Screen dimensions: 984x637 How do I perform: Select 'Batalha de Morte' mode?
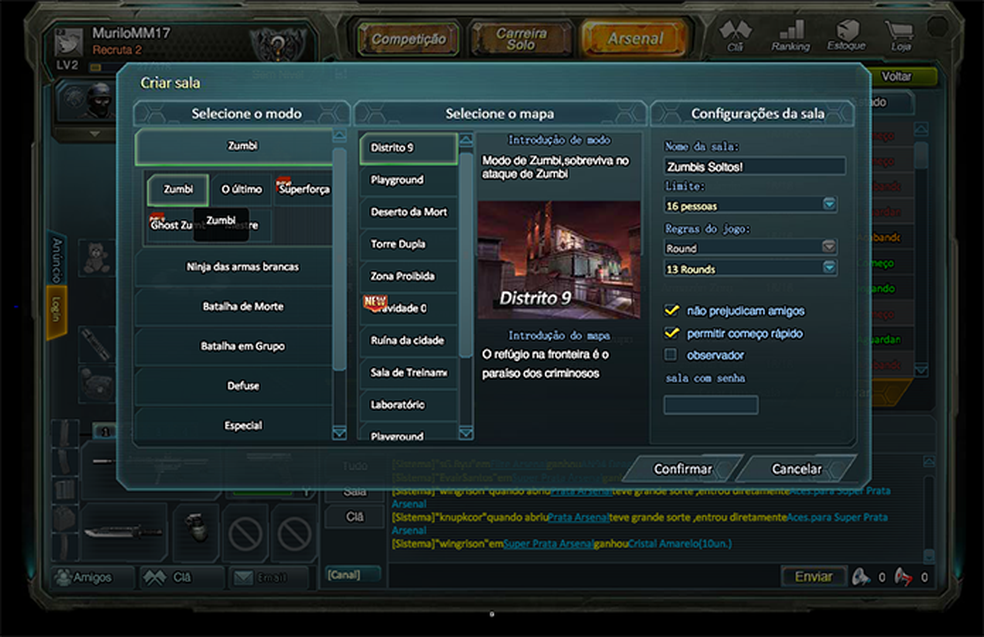coord(234,306)
